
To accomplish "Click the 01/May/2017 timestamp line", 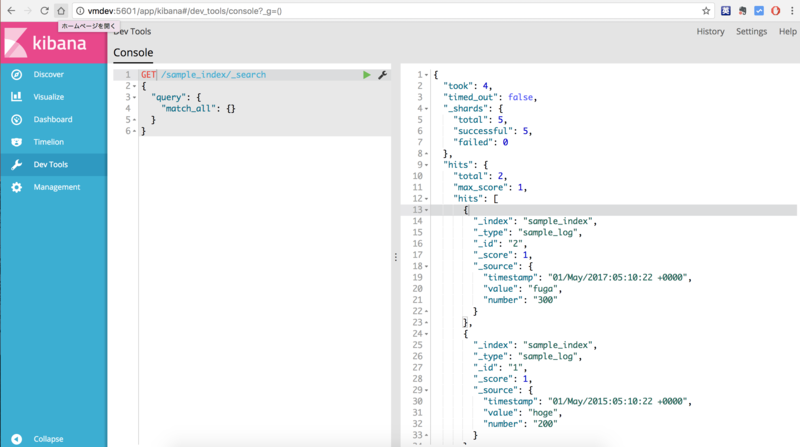I will [587, 278].
